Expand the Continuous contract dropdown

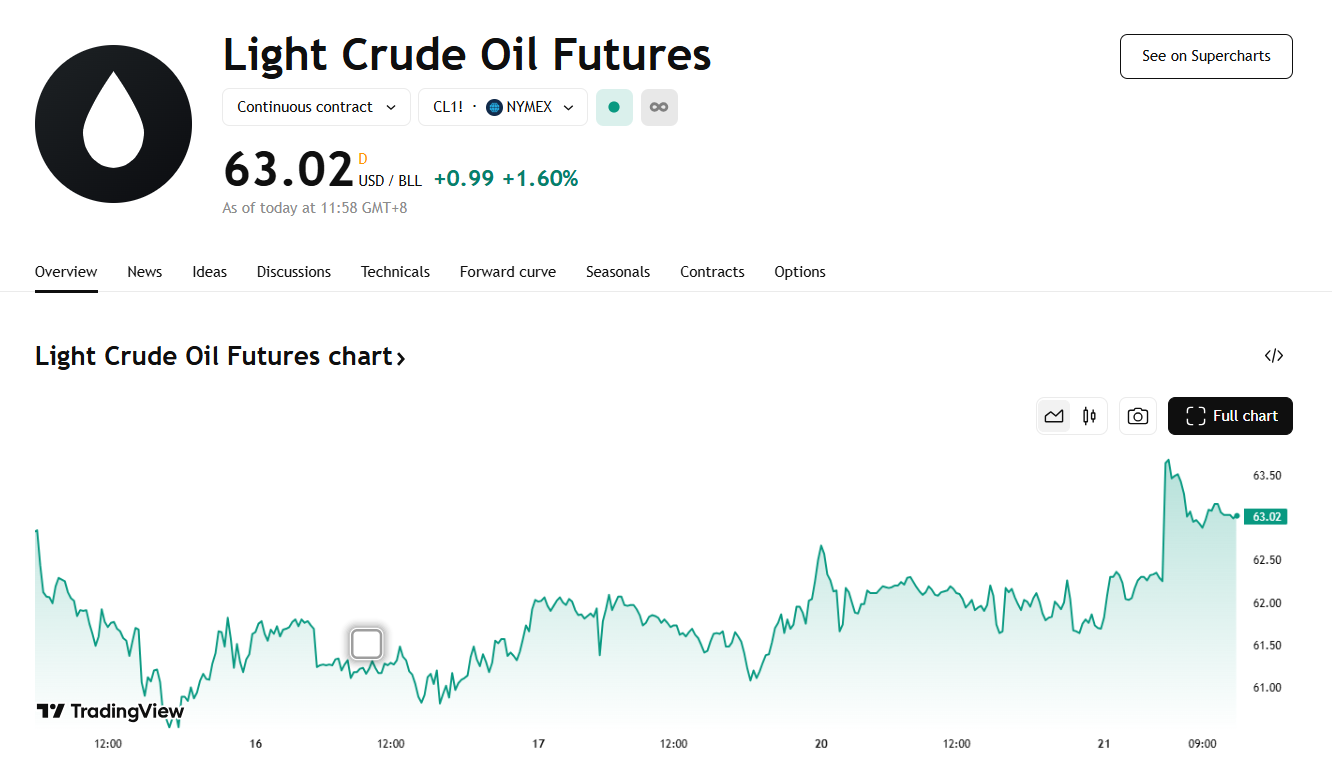(x=316, y=107)
